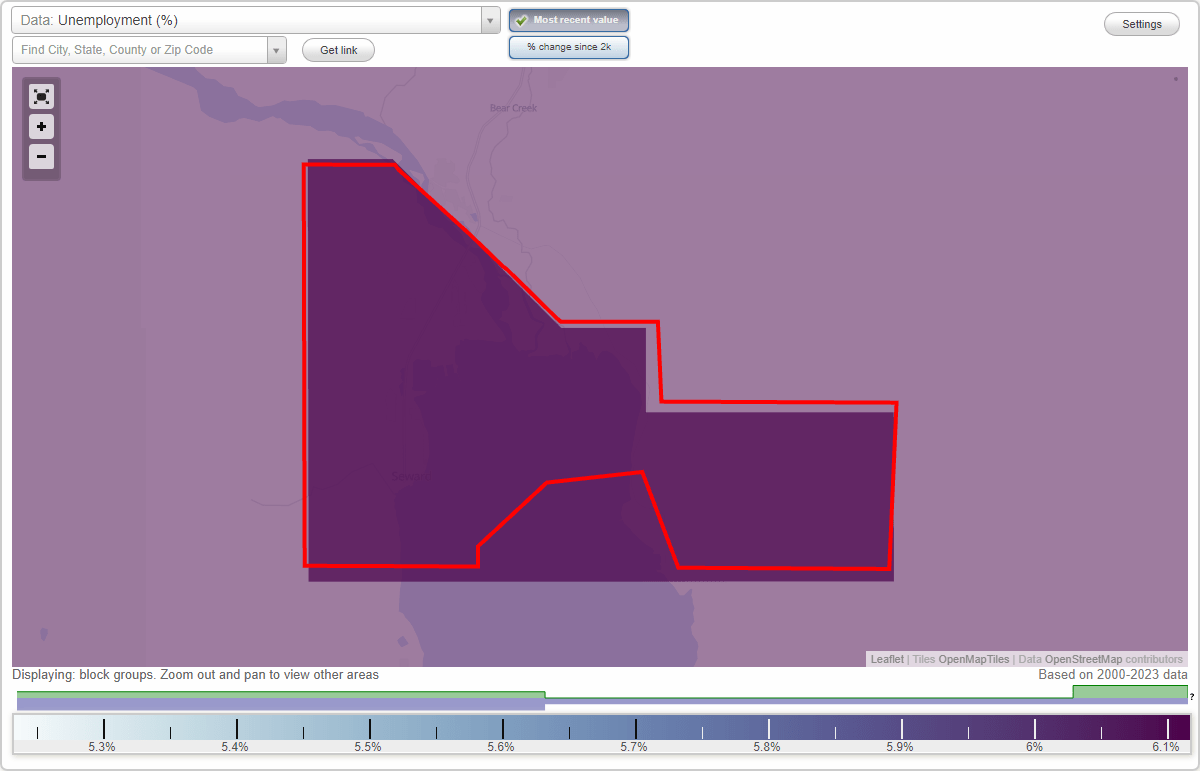Click the question mark beside histogram bar

click(1192, 696)
